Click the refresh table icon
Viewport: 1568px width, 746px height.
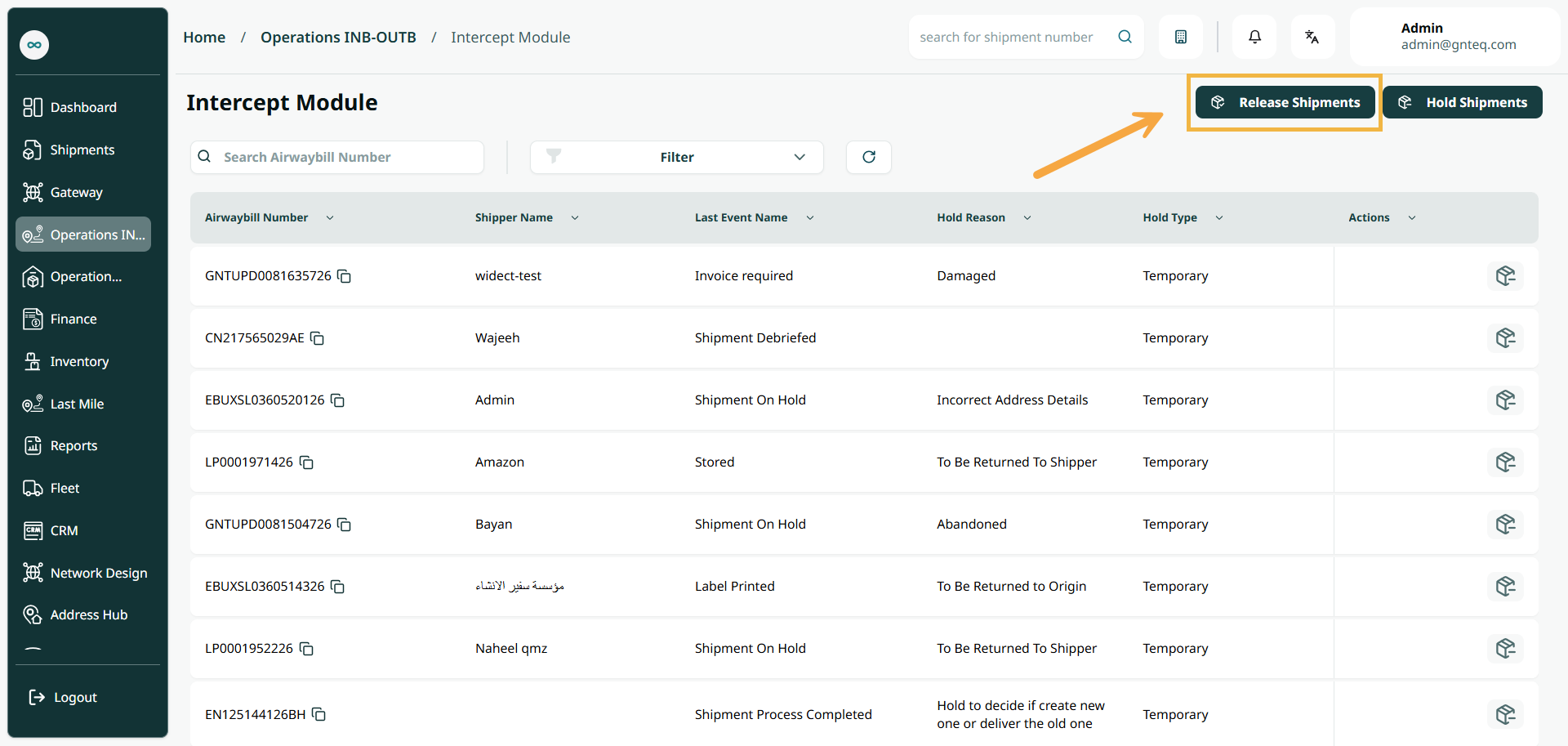point(869,157)
